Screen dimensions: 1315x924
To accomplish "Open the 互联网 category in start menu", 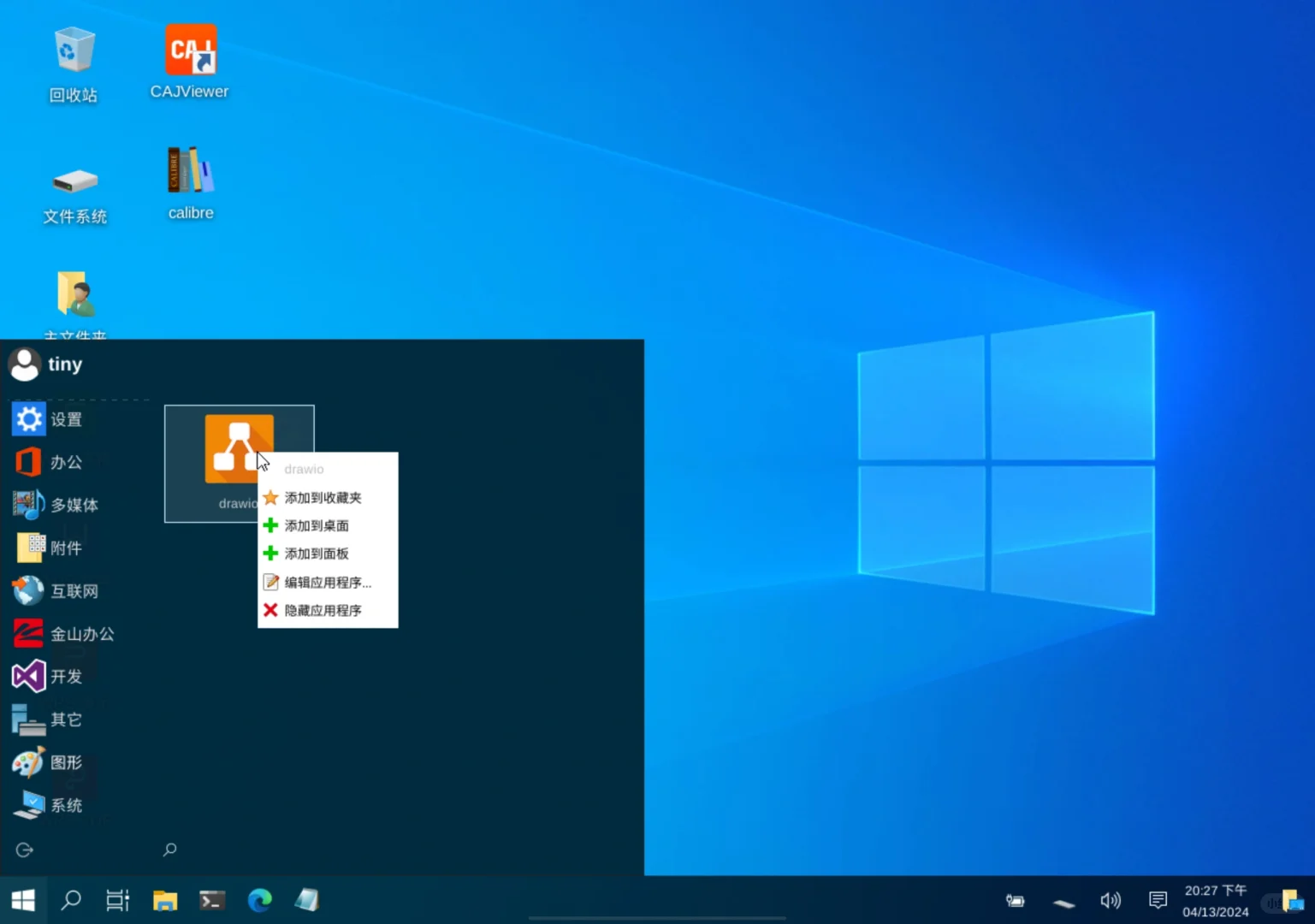I will pyautogui.click(x=56, y=590).
